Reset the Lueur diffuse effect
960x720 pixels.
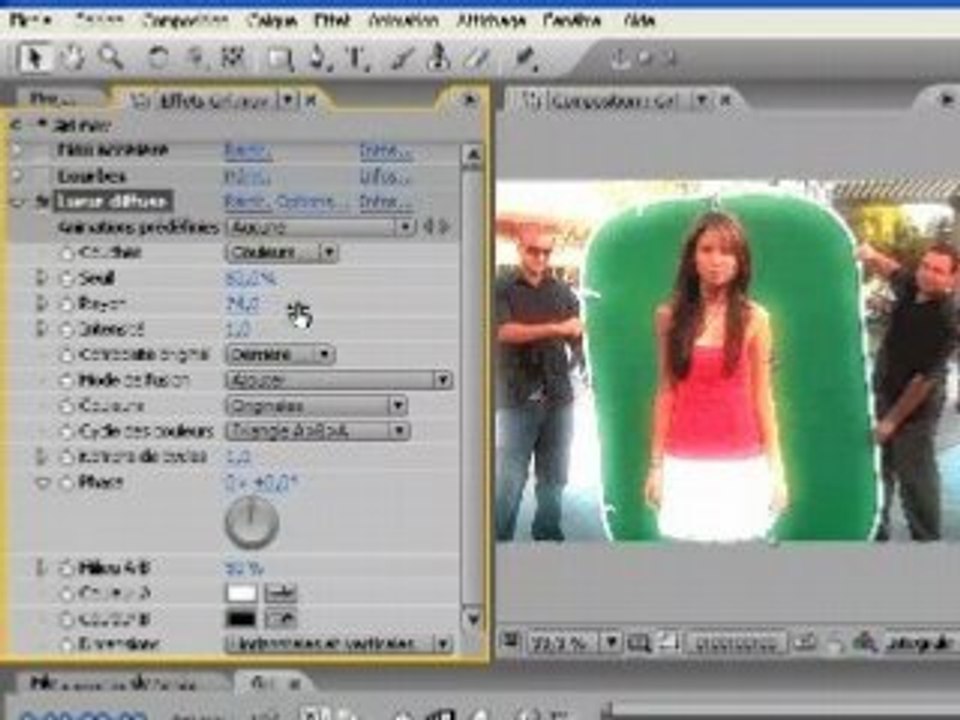249,201
